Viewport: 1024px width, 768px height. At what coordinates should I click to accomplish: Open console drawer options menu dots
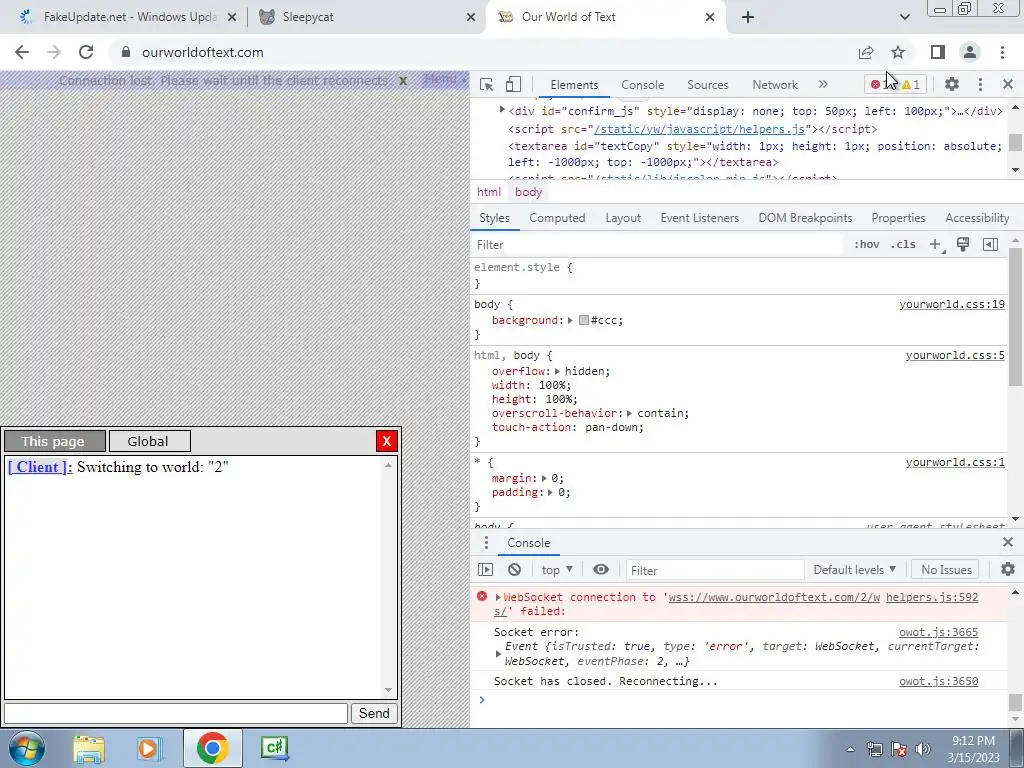[x=485, y=543]
